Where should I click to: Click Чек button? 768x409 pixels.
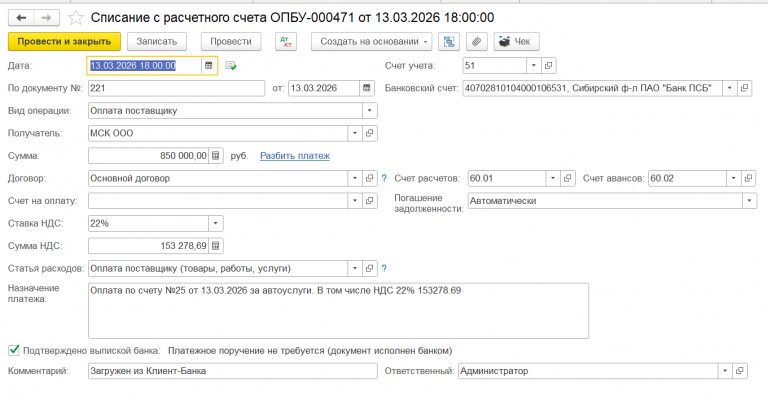coord(516,42)
